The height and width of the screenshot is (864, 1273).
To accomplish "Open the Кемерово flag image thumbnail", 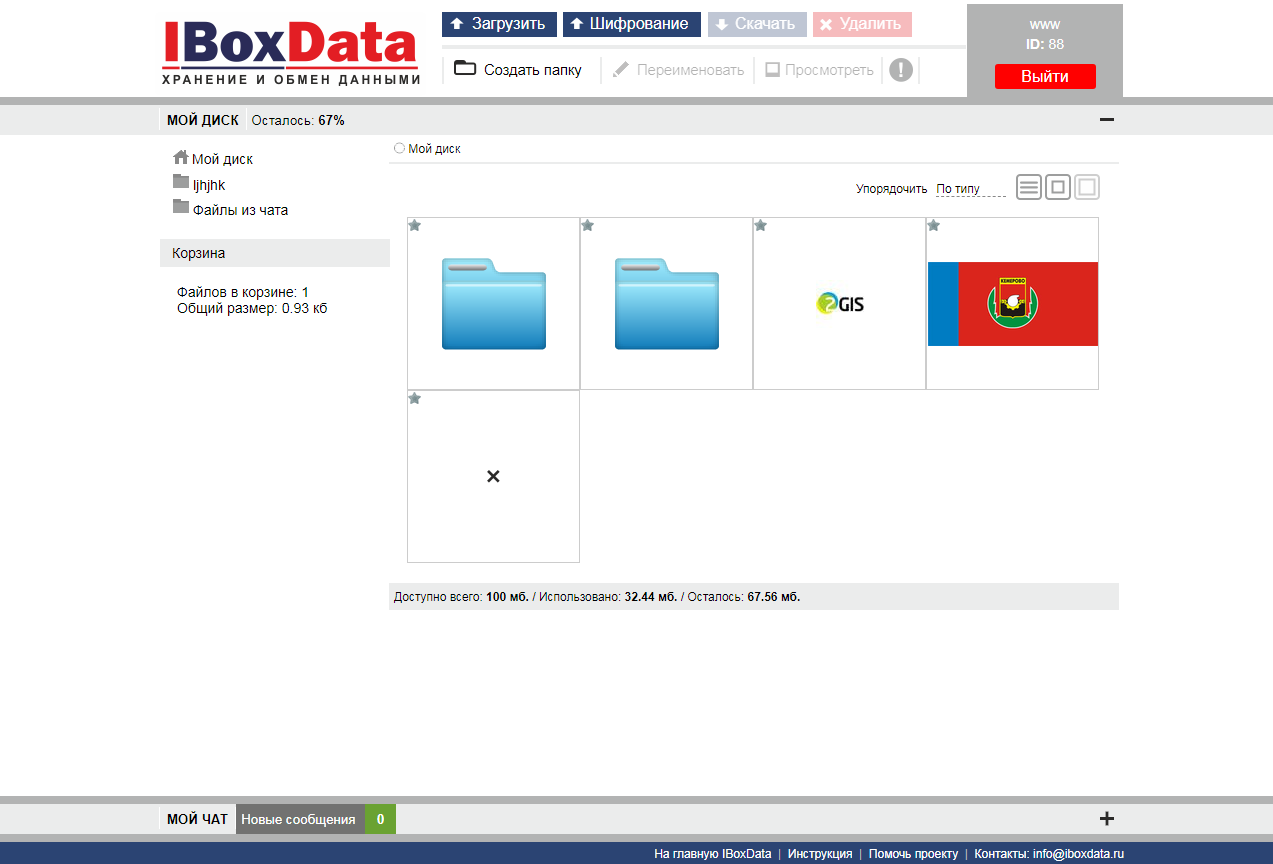I will (1012, 304).
